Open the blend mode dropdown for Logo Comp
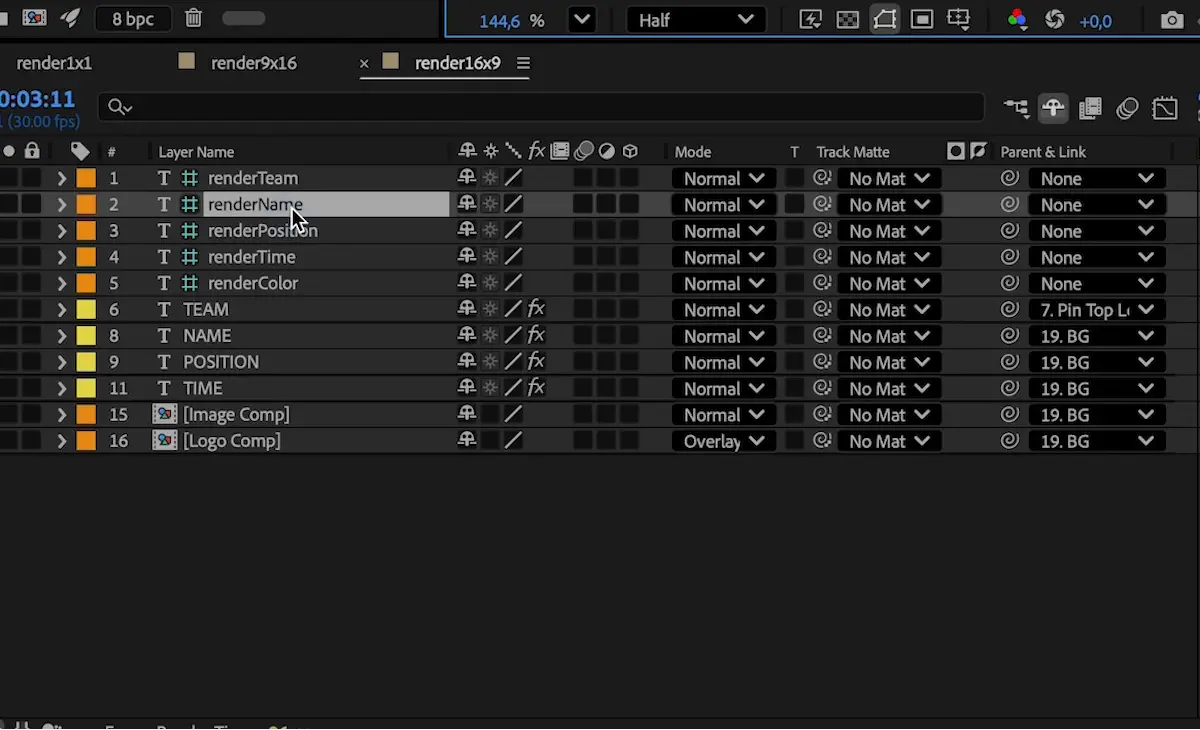The width and height of the screenshot is (1200, 730). (x=723, y=441)
